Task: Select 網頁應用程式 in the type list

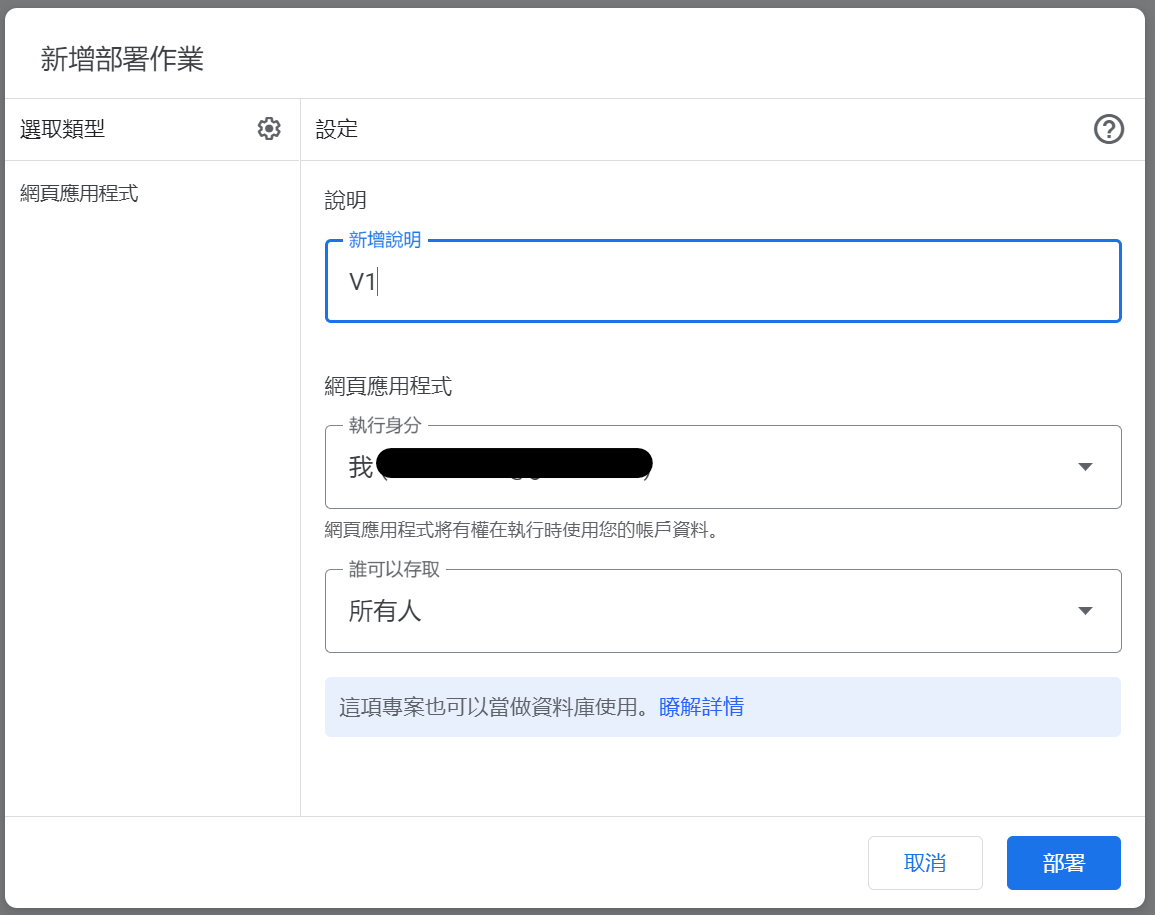Action: click(79, 193)
